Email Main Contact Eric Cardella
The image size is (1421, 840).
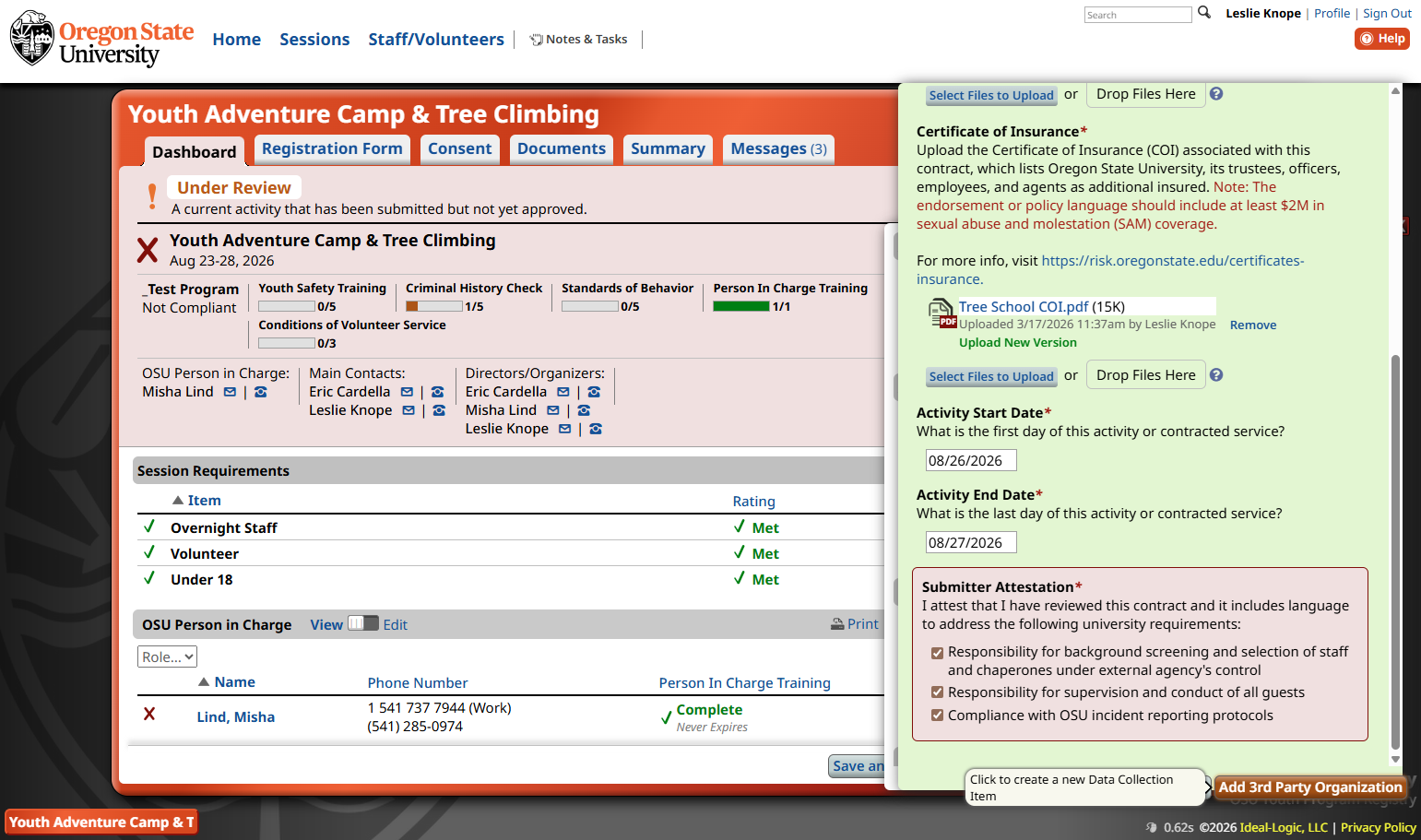(407, 392)
